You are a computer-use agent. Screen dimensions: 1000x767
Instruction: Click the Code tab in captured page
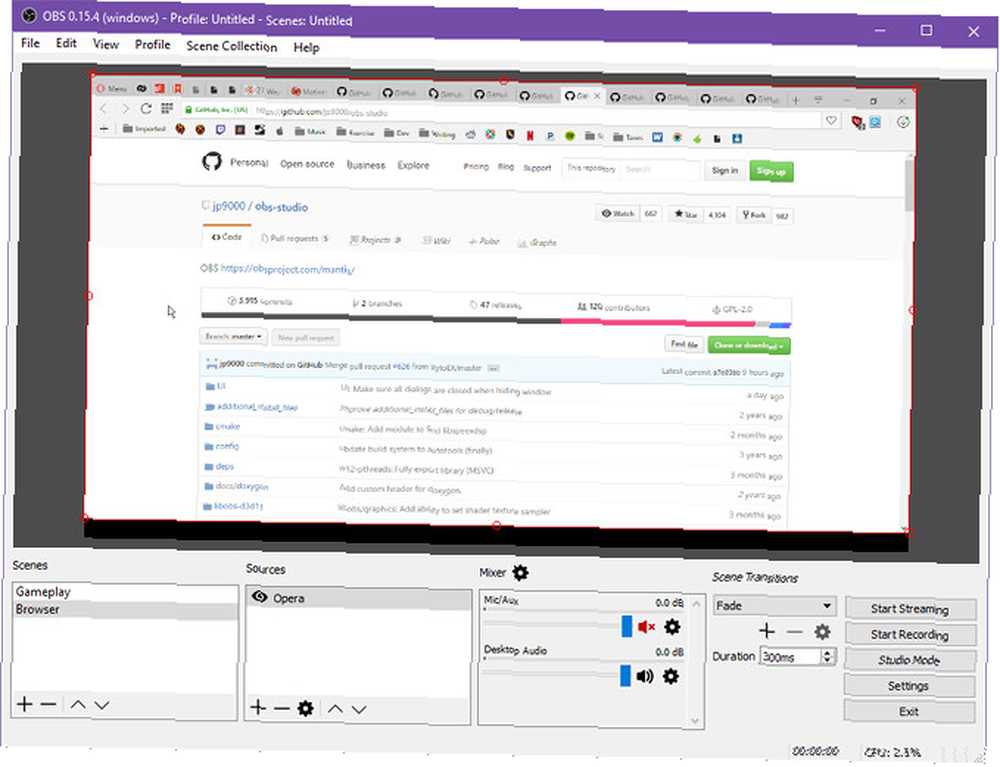click(x=226, y=237)
